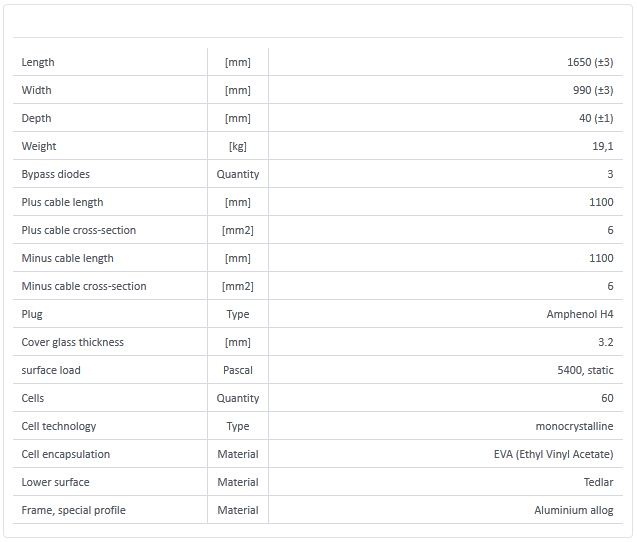This screenshot has width=637, height=542.
Task: Select the Amphenol H4 plug value
Action: click(x=580, y=314)
